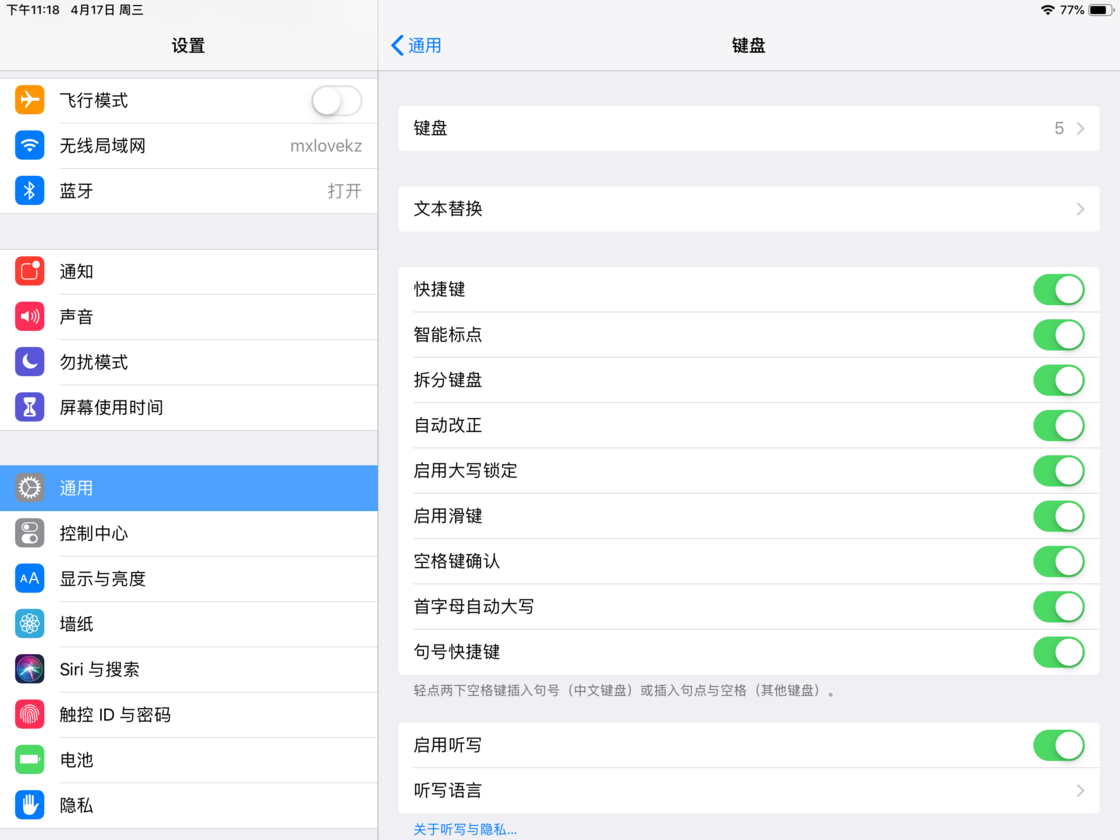This screenshot has width=1120, height=840.
Task: Tap the 键盘 page title in header
Action: 749,46
